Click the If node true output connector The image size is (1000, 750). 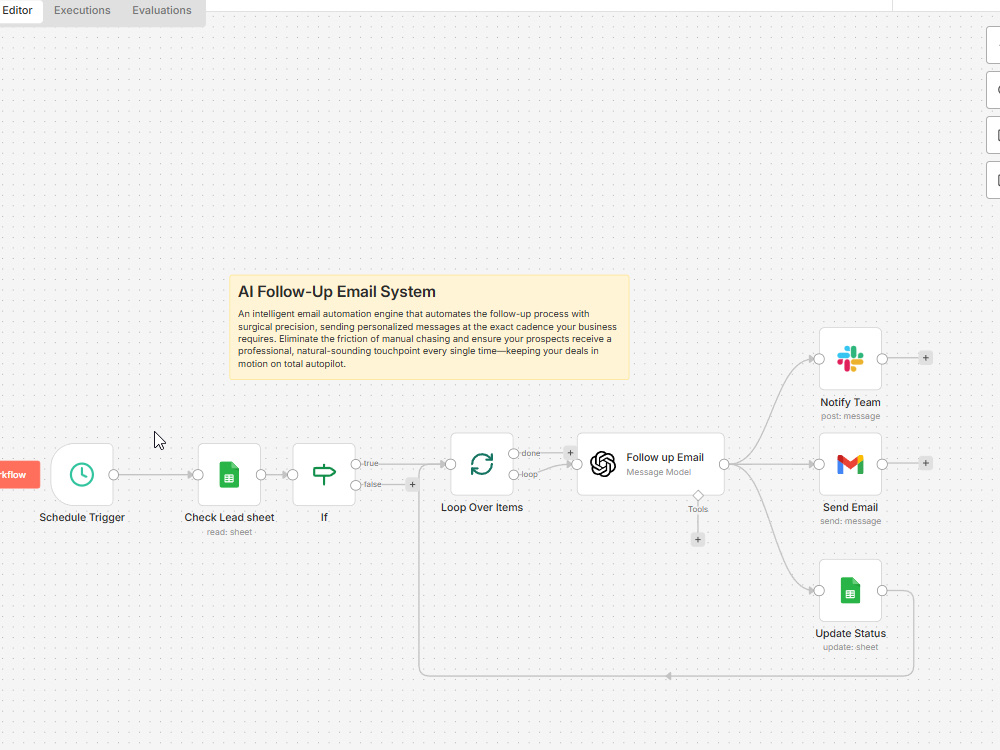pyautogui.click(x=356, y=464)
